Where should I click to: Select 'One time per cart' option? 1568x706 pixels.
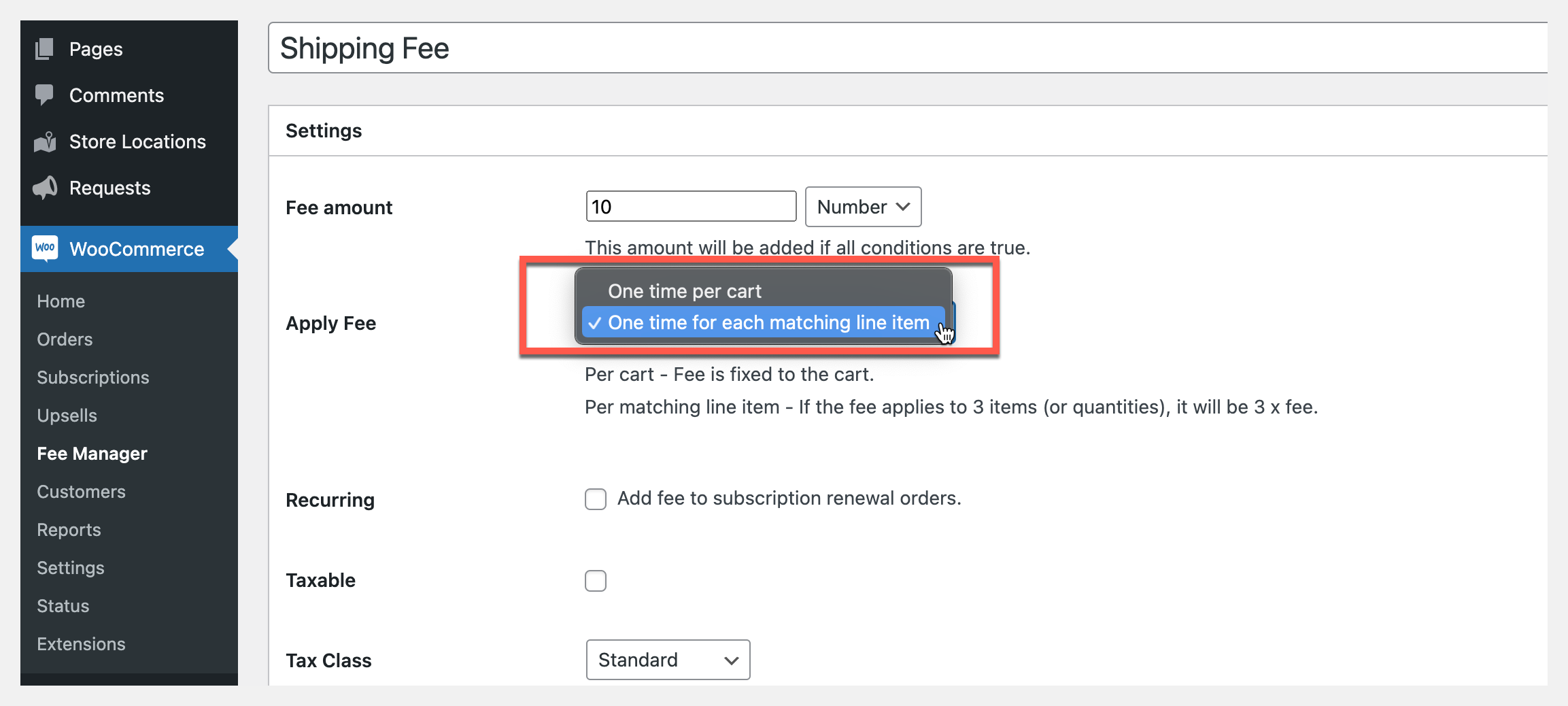(x=685, y=291)
